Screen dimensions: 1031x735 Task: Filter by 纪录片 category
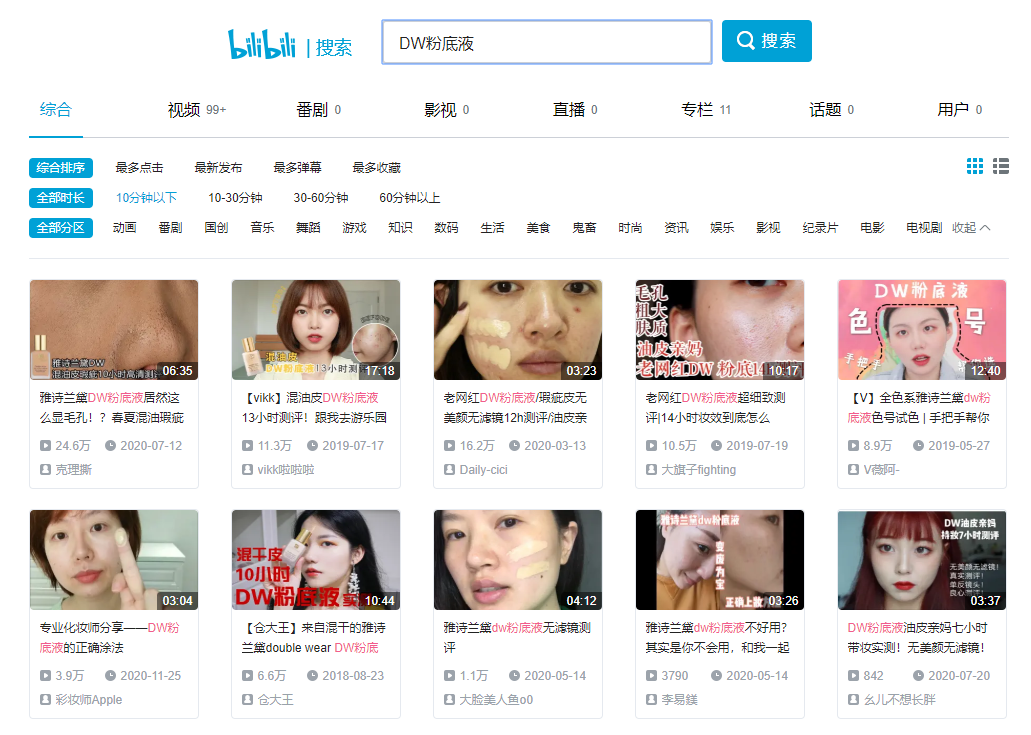tap(821, 228)
